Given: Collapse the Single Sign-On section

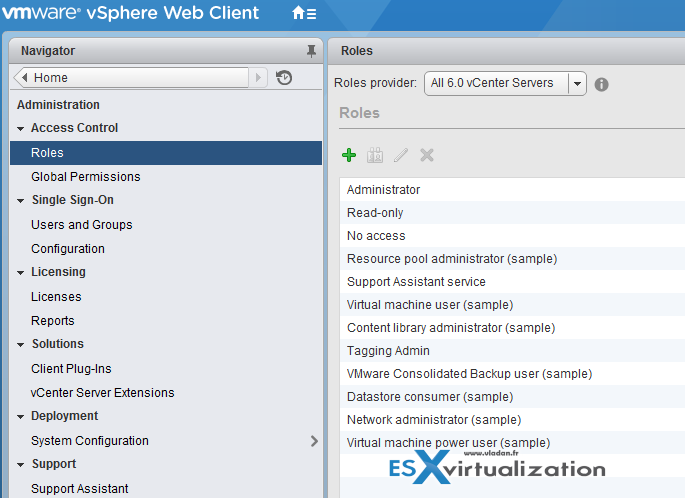Looking at the screenshot, I should click(x=21, y=201).
